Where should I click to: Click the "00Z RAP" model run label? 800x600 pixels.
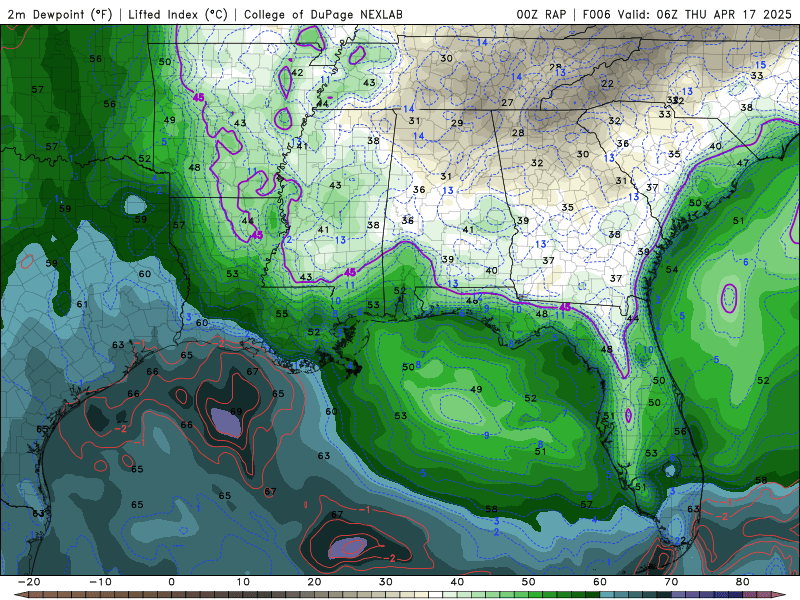[541, 14]
